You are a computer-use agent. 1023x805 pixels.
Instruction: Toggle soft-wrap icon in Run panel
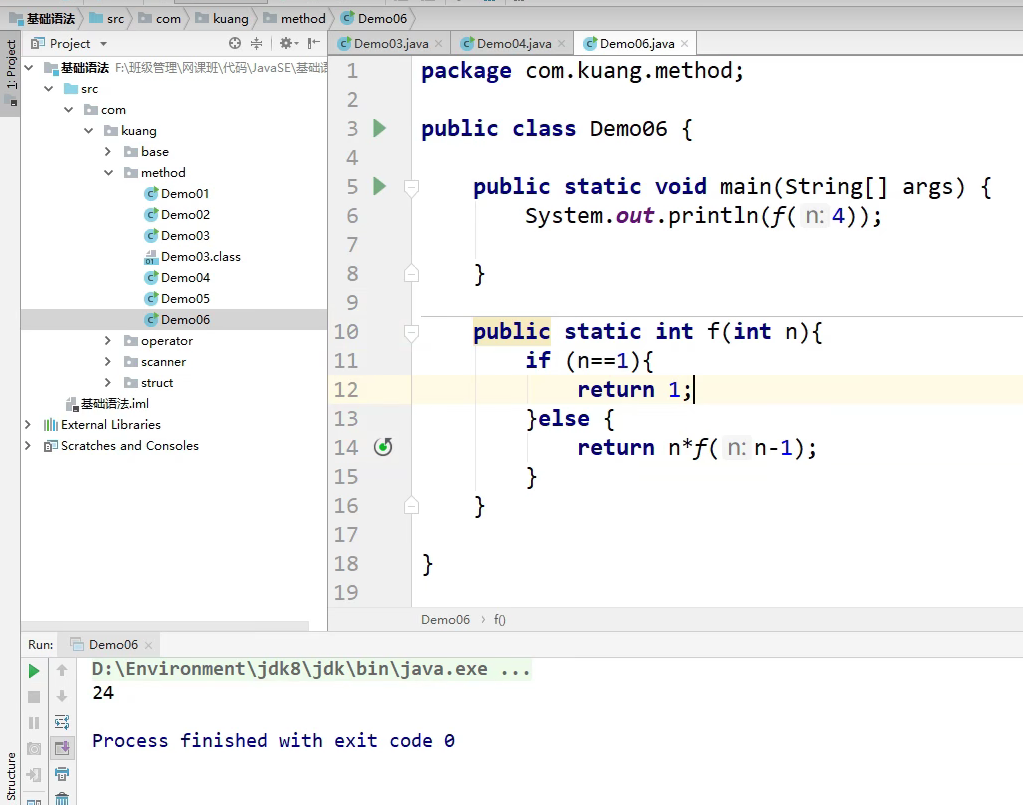click(x=62, y=722)
